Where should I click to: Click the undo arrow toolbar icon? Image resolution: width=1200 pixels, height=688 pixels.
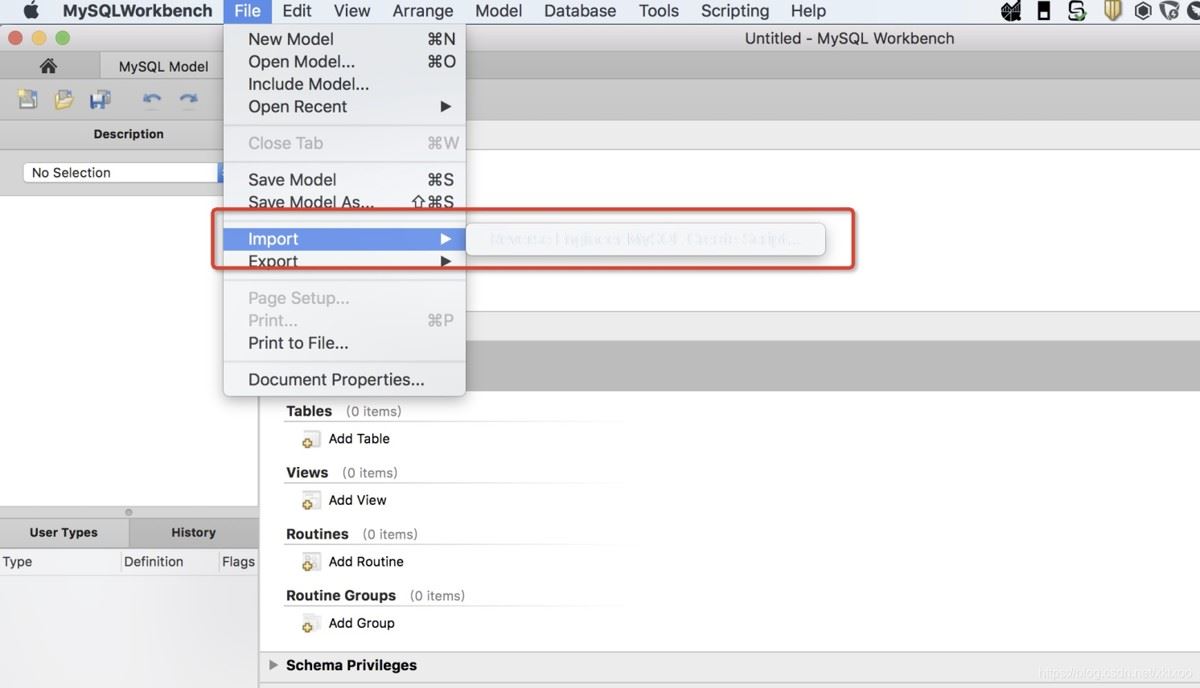click(x=152, y=99)
